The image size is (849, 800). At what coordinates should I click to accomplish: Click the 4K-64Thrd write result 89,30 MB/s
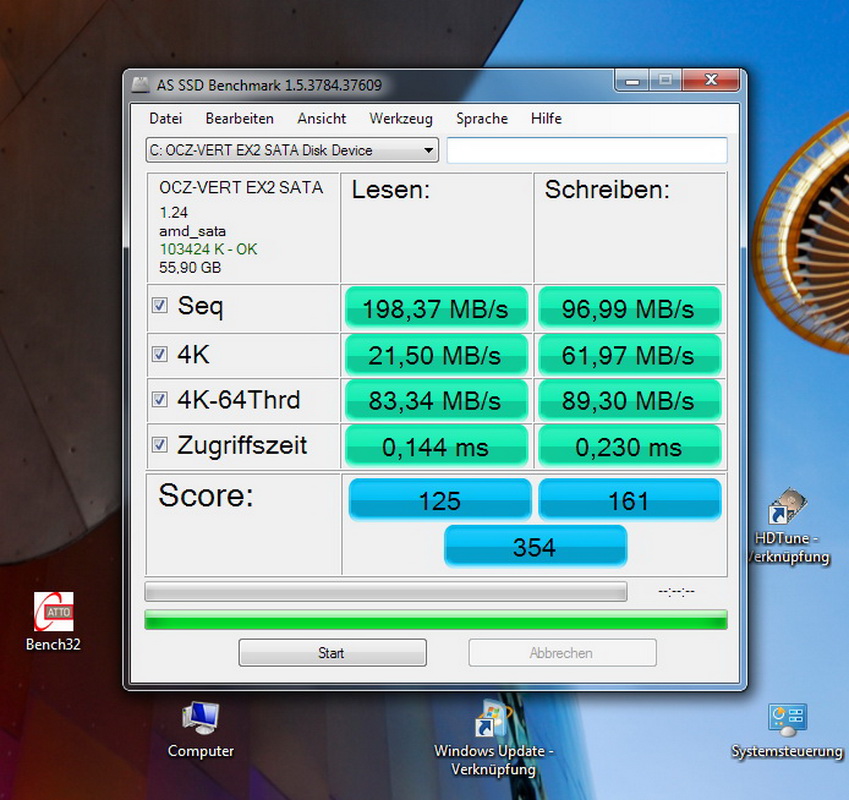[629, 401]
